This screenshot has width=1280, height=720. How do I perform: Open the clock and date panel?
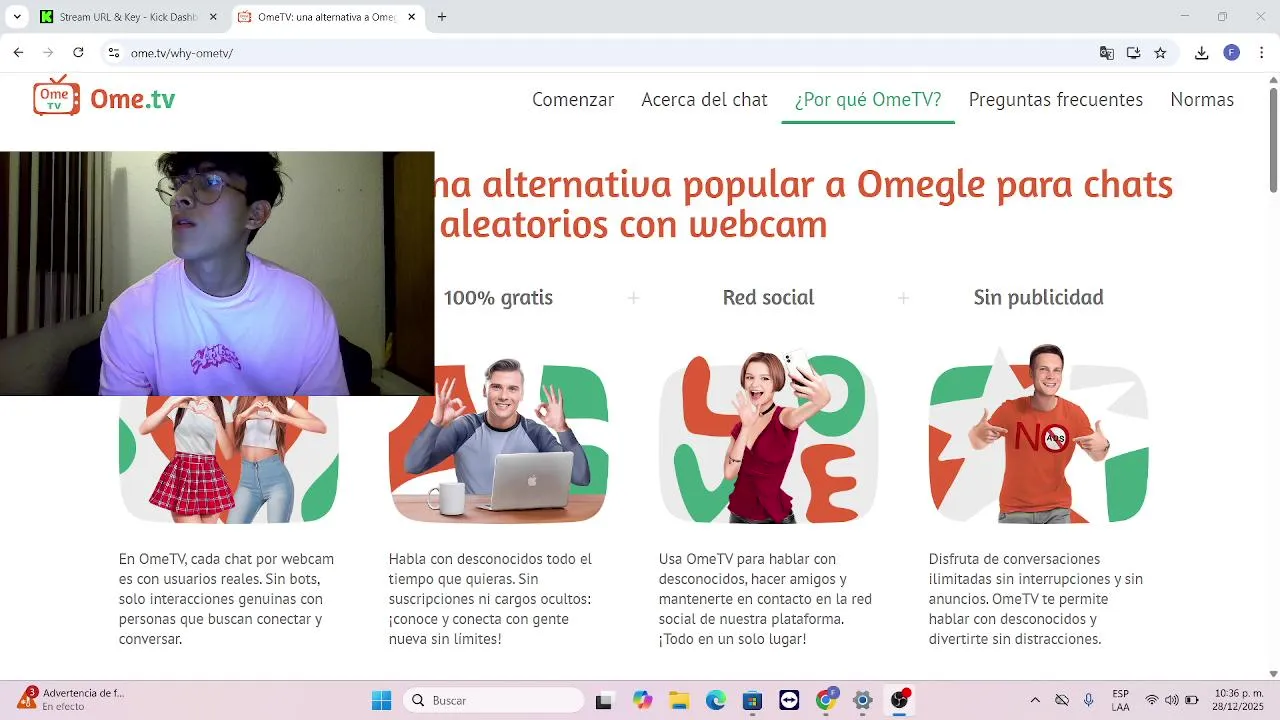(1238, 700)
